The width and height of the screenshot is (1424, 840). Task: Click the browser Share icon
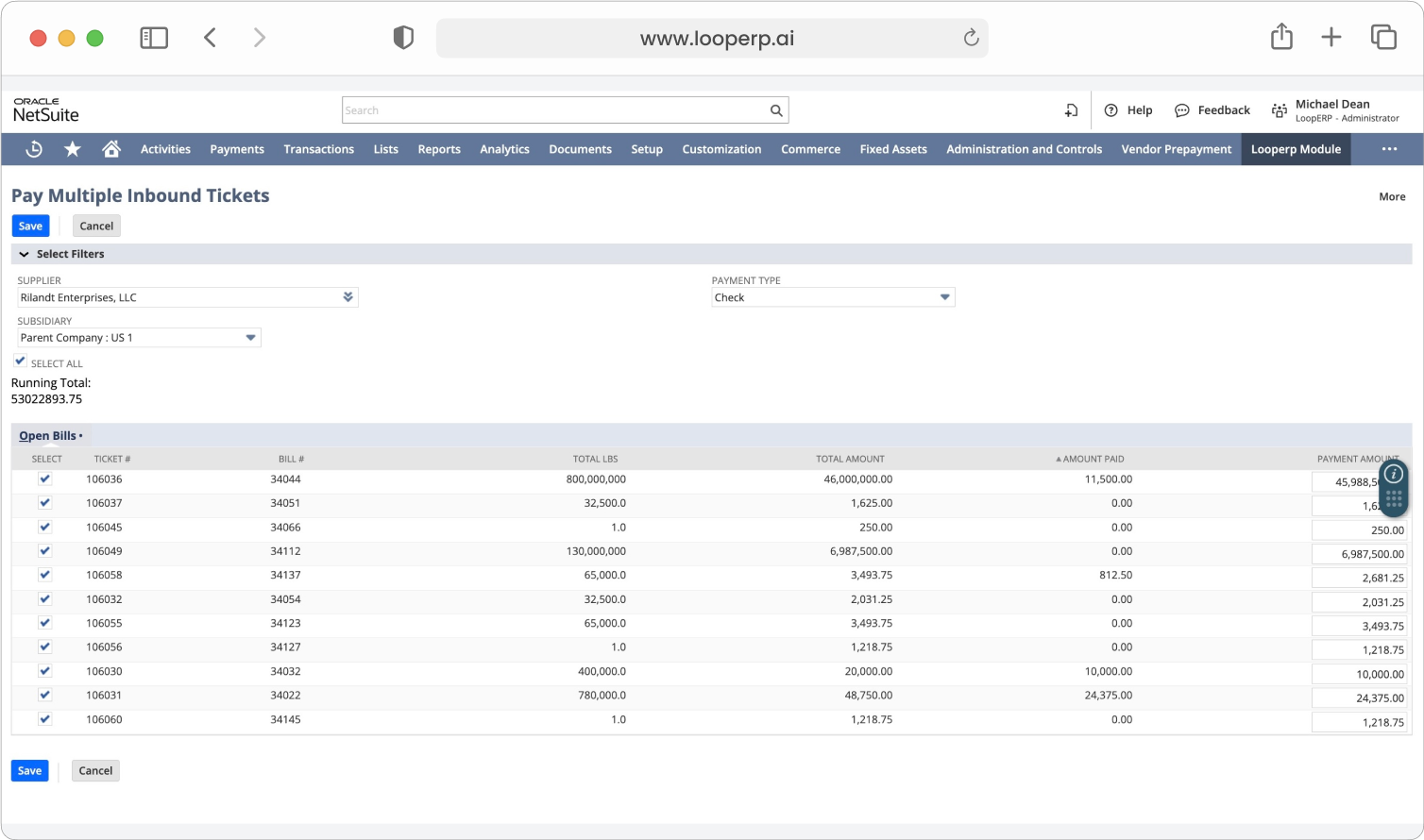tap(1281, 37)
